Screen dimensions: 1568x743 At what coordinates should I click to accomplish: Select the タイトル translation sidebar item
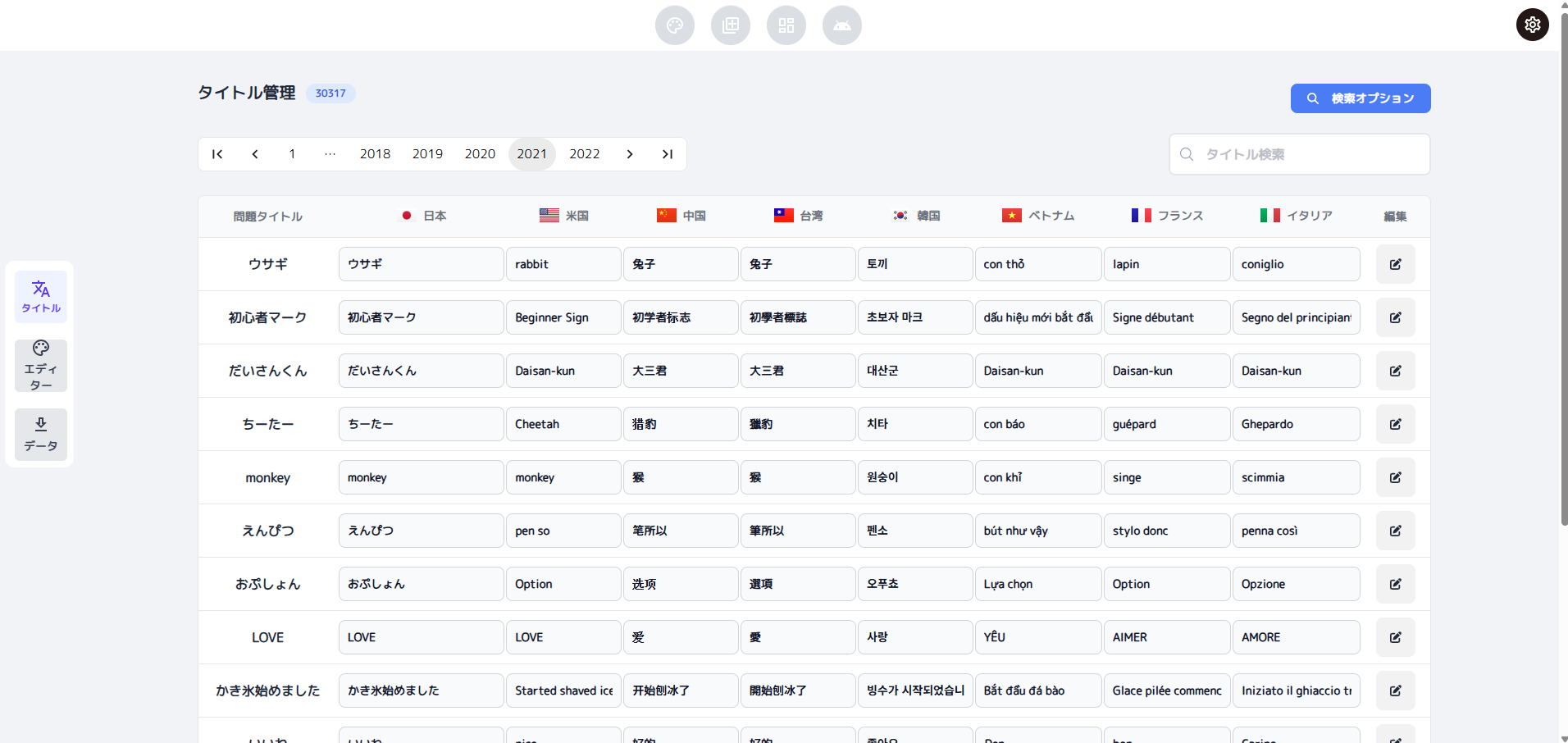pyautogui.click(x=41, y=296)
